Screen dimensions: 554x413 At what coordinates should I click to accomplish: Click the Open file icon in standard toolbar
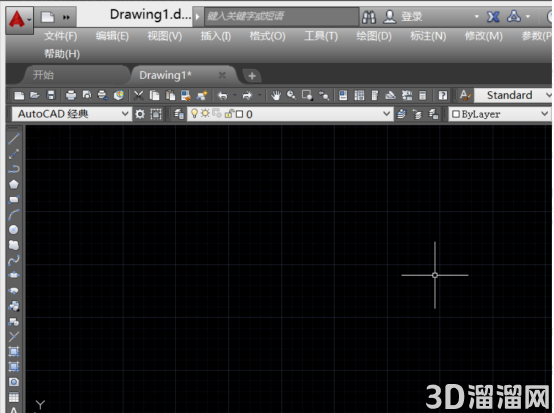(35, 95)
